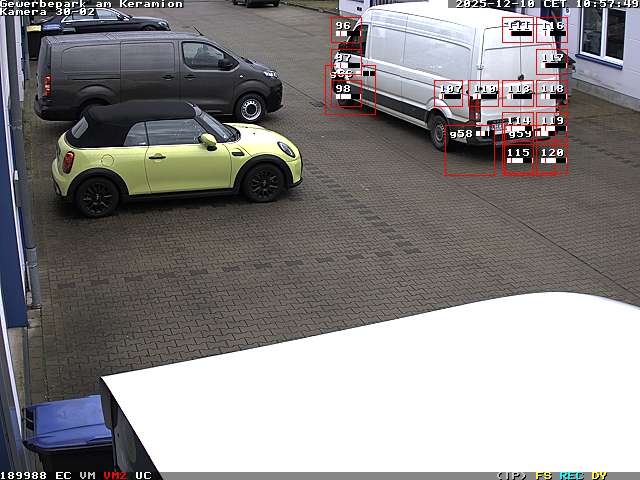
Task: Click the date and time overlay
Action: coord(546,4)
